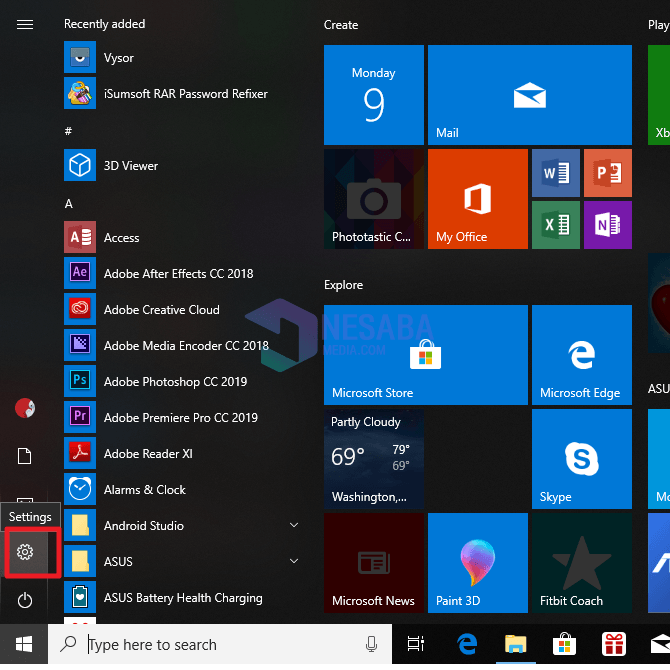This screenshot has width=670, height=670.
Task: Click the OneNote tile
Action: pyautogui.click(x=608, y=225)
